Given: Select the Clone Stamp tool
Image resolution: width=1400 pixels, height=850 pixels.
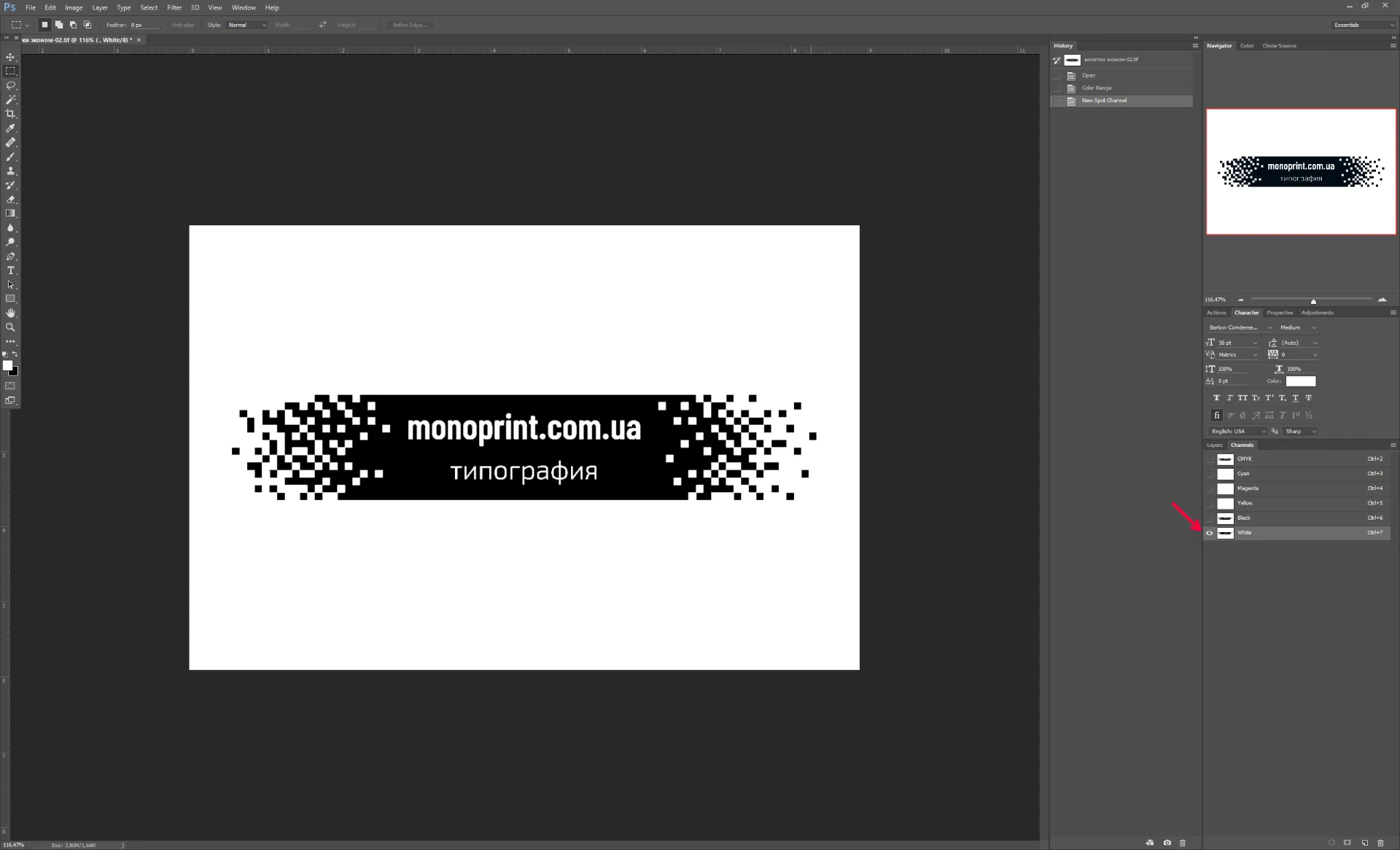Looking at the screenshot, I should (x=10, y=171).
